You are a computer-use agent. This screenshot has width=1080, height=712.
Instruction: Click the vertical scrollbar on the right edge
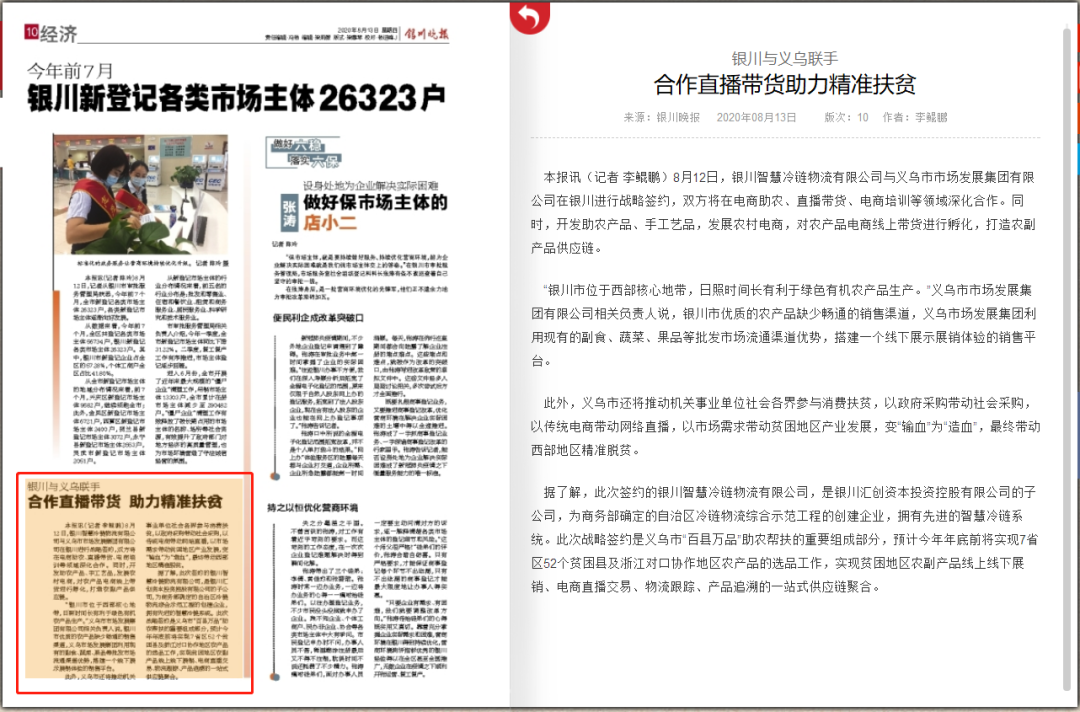click(1073, 350)
